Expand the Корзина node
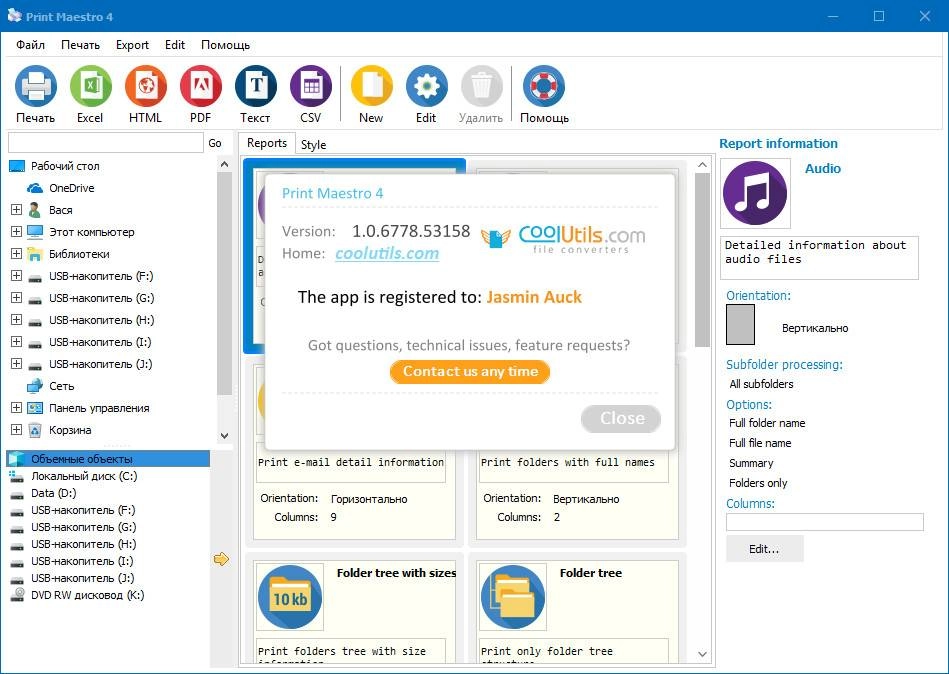Viewport: 949px width, 674px height. (16, 430)
